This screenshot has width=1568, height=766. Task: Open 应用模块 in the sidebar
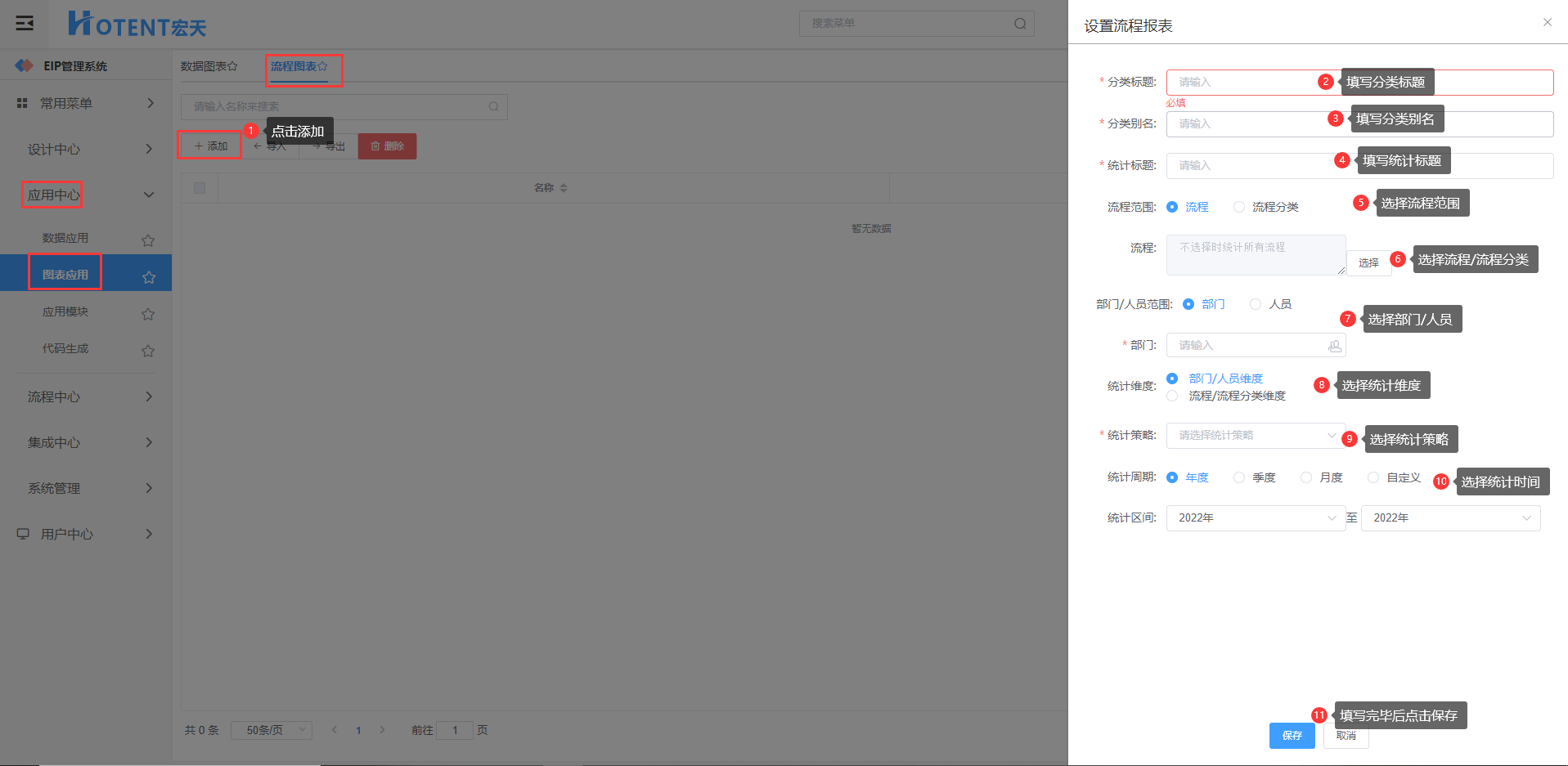(65, 311)
